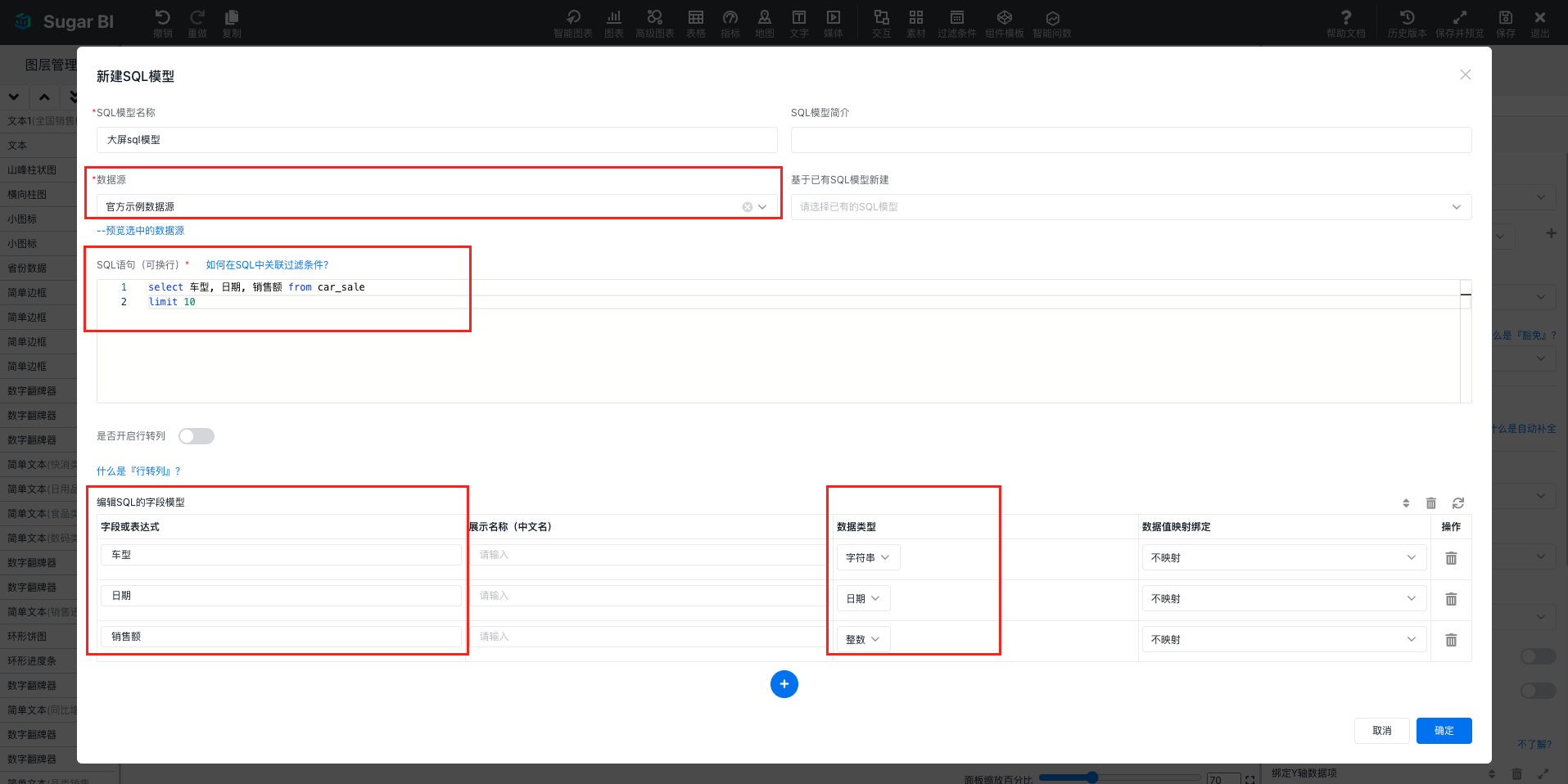
Task: Open the 数据源 dropdown
Action: 437,207
